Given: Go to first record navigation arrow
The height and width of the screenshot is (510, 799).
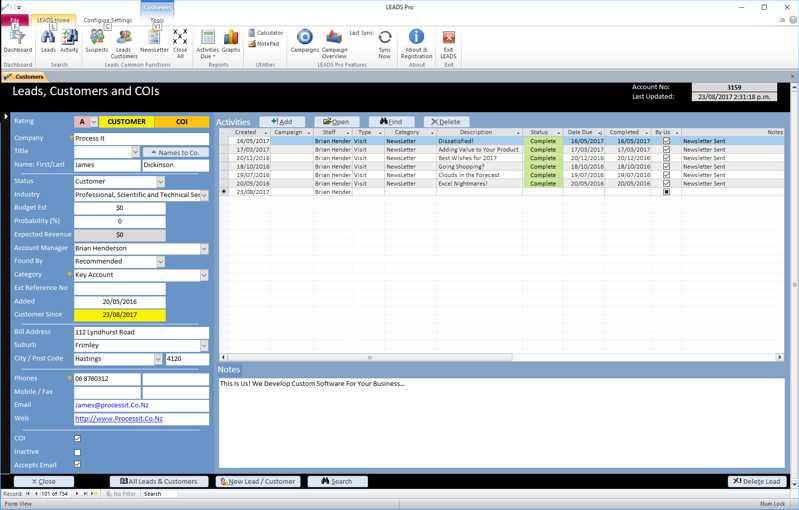Looking at the screenshot, I should tap(28, 494).
